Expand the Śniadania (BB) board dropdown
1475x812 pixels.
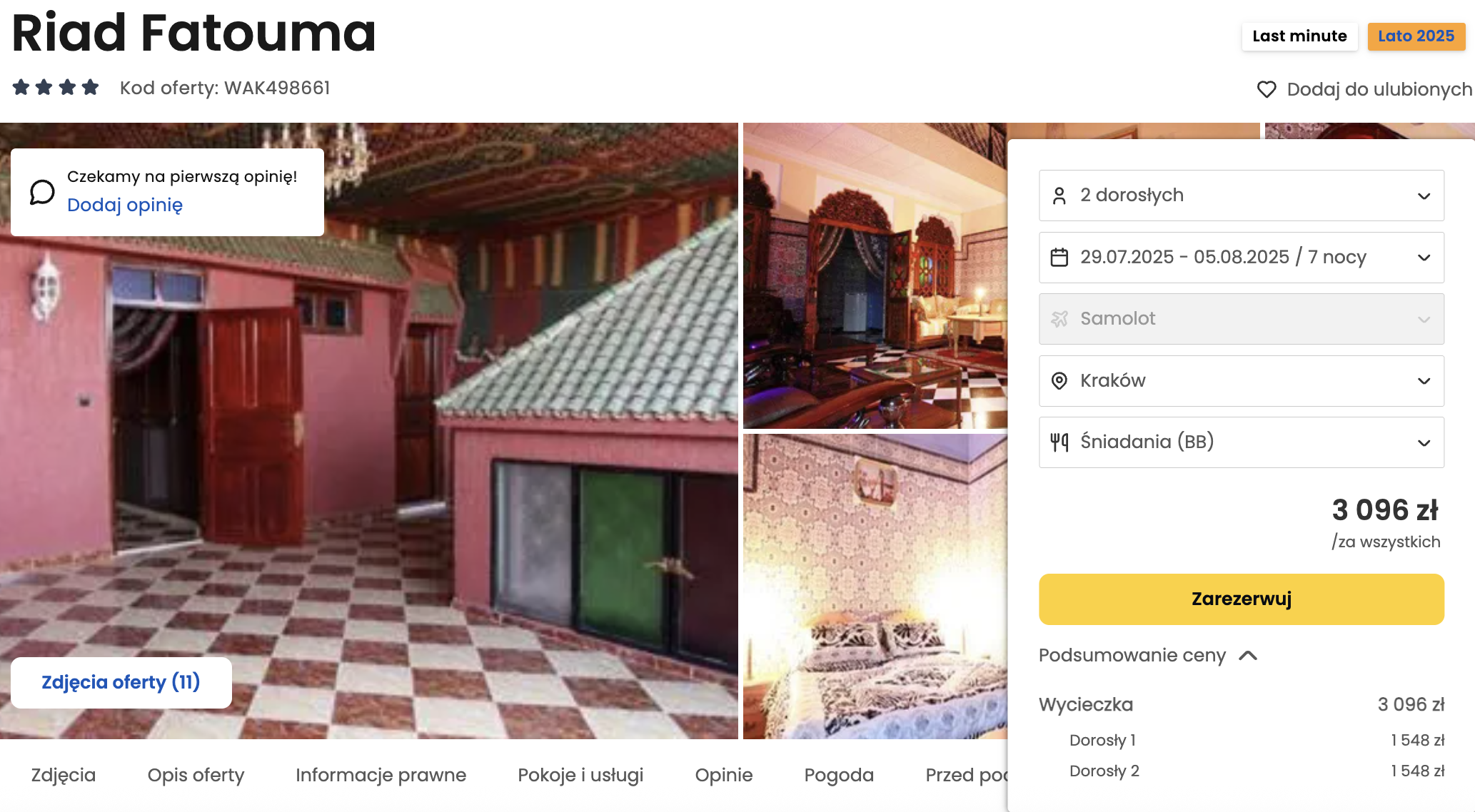[x=1242, y=442]
